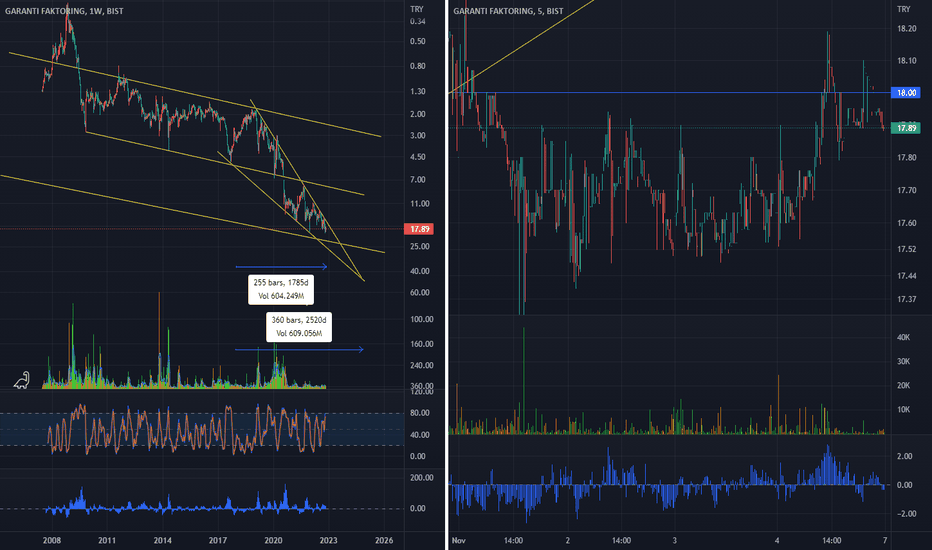Viewport: 932px width, 550px height.
Task: Click 4.50 on the weekly price scale
Action: tap(418, 157)
